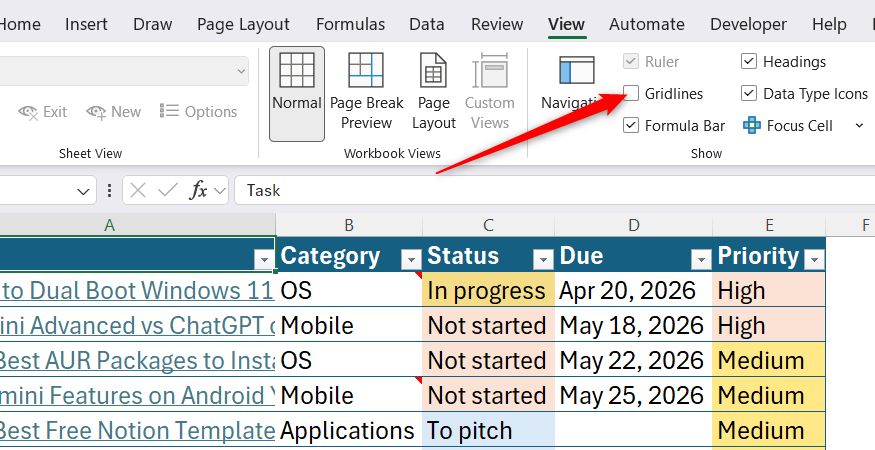Click inside the formula bar showing Task
The height and width of the screenshot is (450, 875).
(x=554, y=191)
